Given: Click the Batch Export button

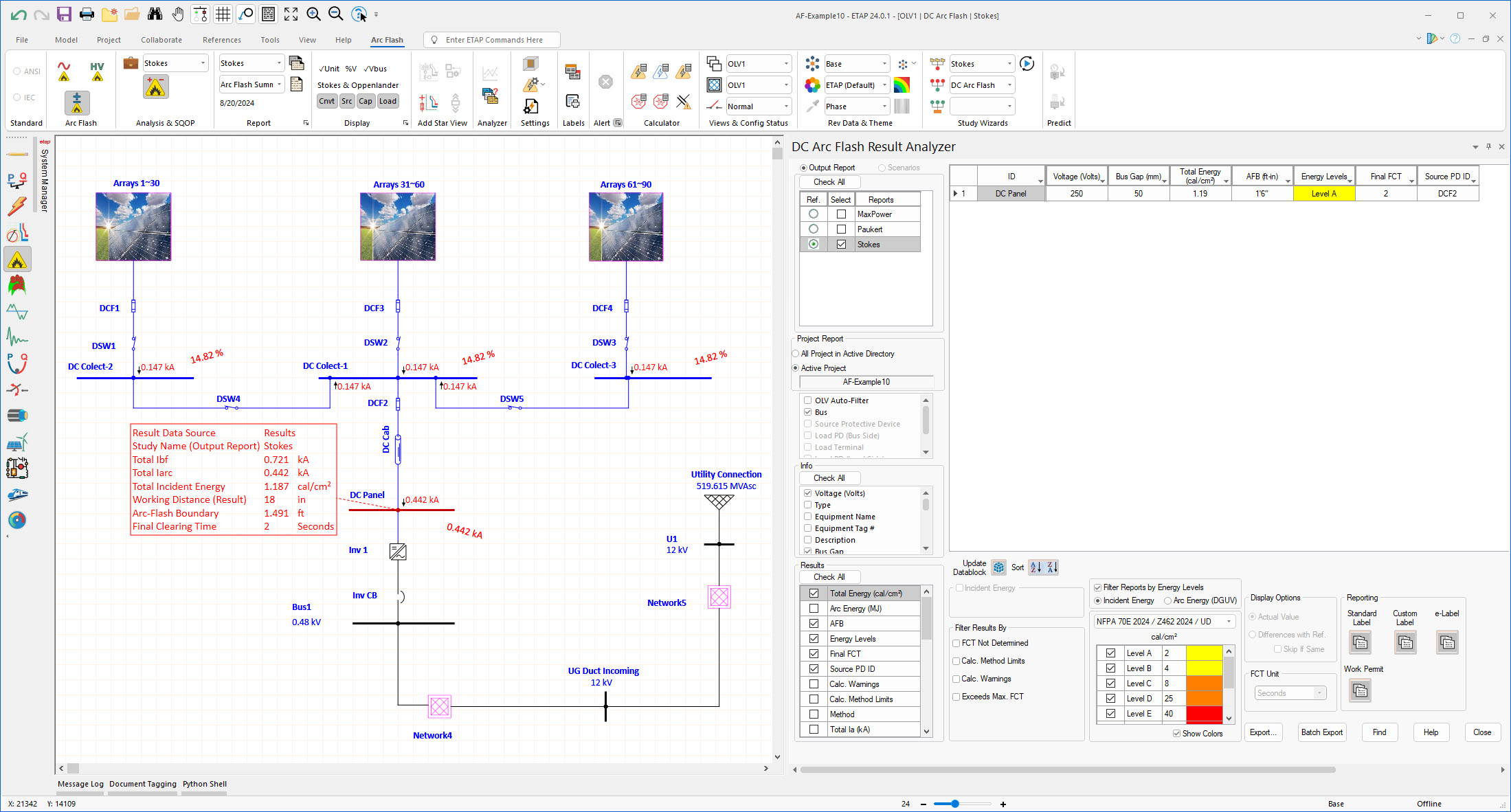Looking at the screenshot, I should click(1321, 732).
